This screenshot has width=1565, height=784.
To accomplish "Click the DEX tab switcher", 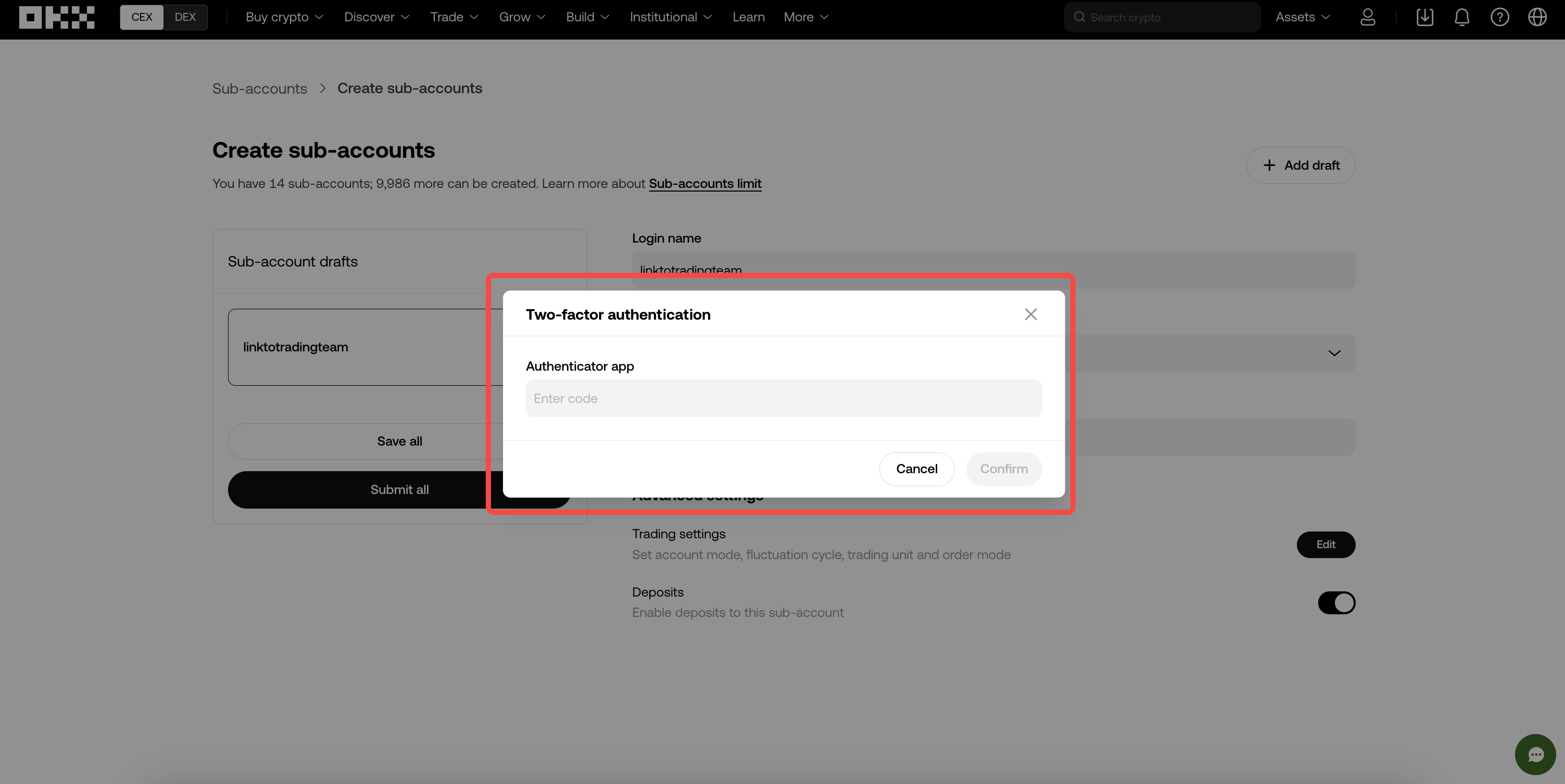I will click(185, 17).
